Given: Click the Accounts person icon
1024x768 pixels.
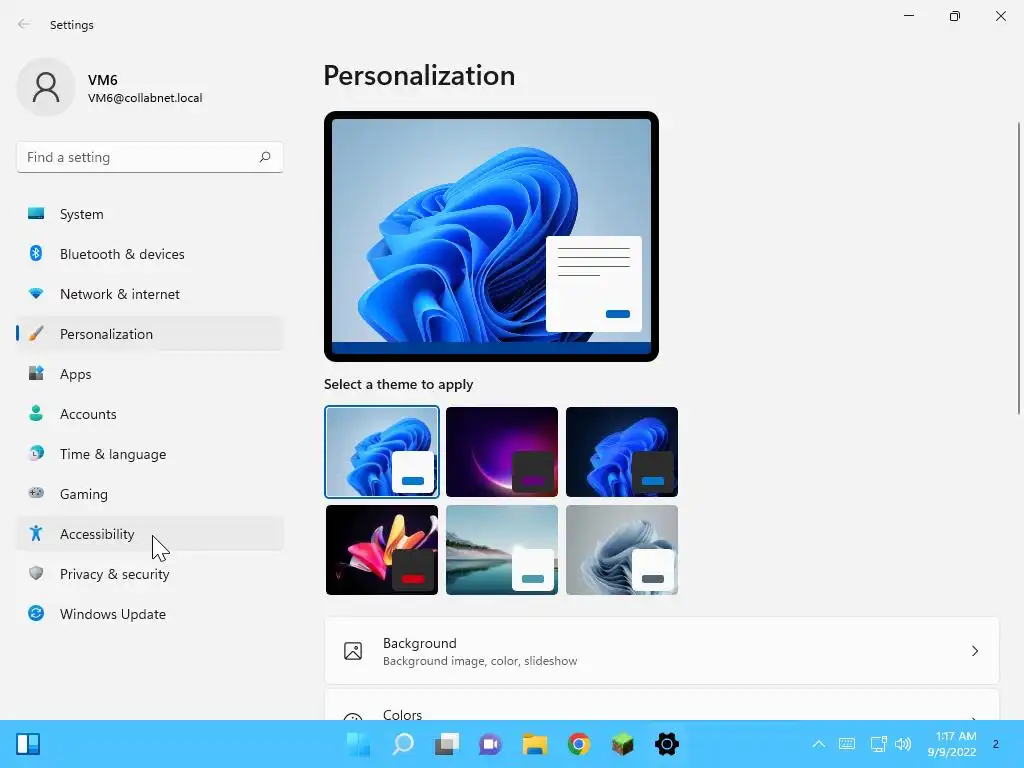Looking at the screenshot, I should (36, 413).
